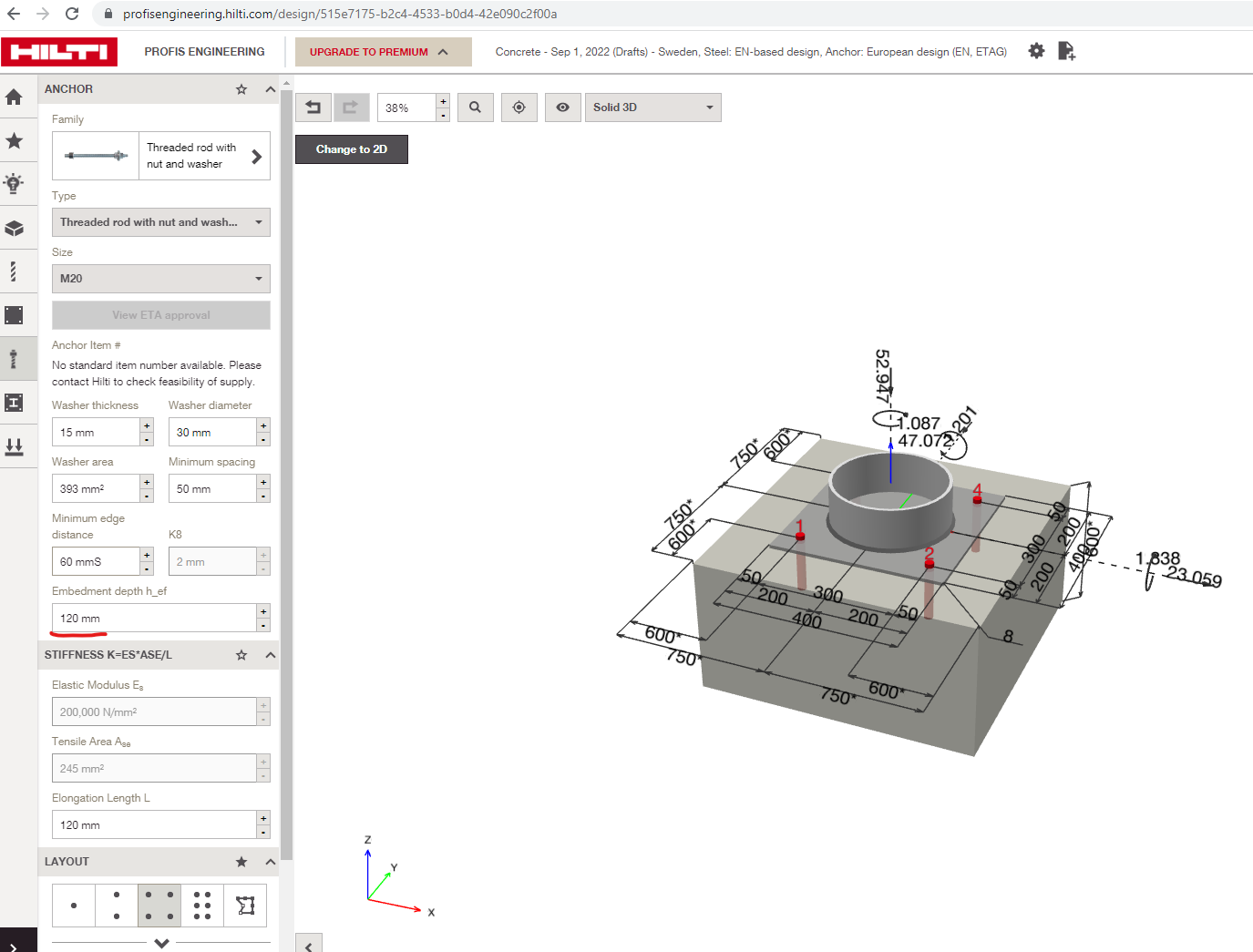Open the Solid 3D display mode dropdown
The image size is (1253, 952).
tap(652, 107)
